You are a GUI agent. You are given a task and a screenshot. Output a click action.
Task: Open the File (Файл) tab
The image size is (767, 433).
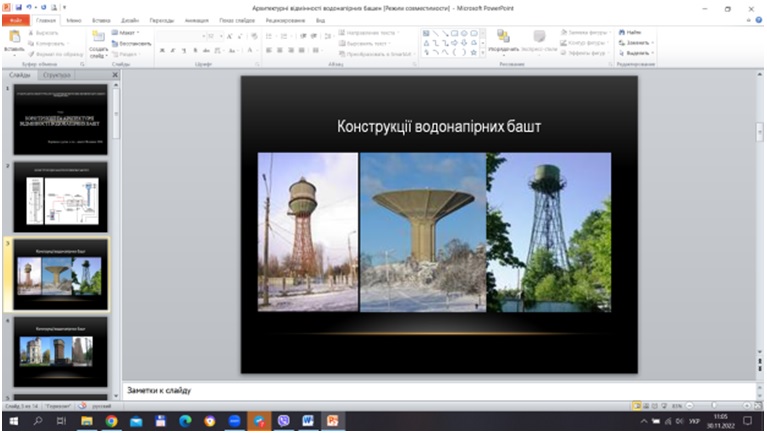(x=16, y=20)
